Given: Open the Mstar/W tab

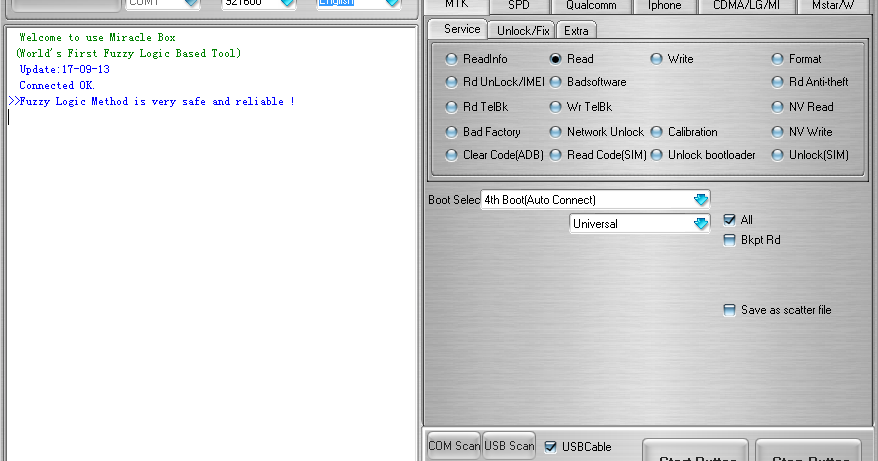Looking at the screenshot, I should tap(833, 6).
